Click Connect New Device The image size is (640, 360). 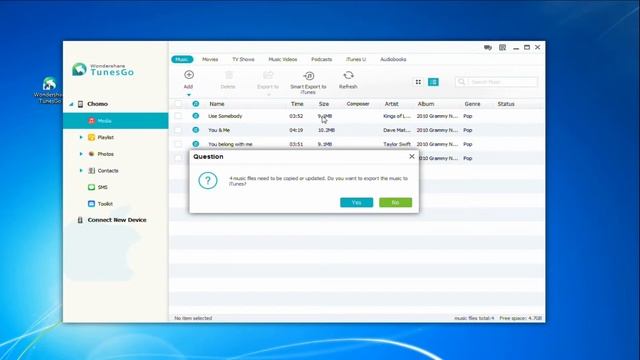tap(117, 220)
